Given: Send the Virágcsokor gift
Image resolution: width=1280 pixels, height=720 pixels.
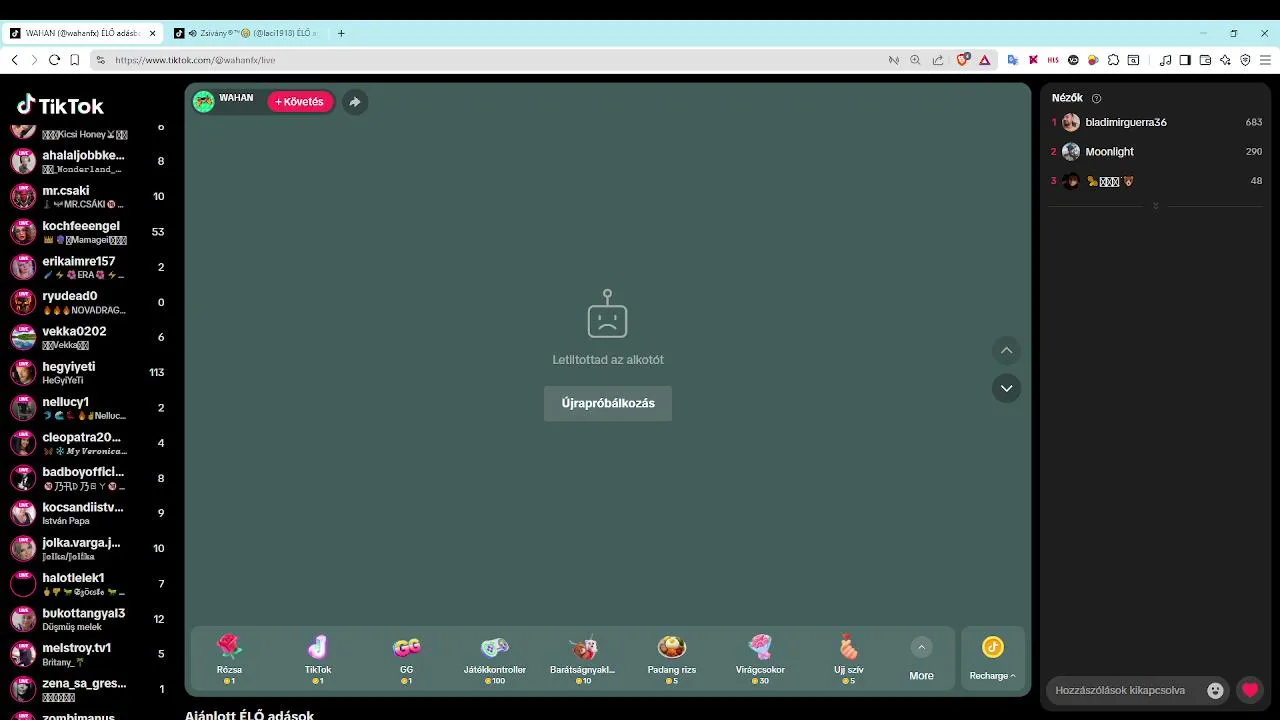Looking at the screenshot, I should pos(760,659).
